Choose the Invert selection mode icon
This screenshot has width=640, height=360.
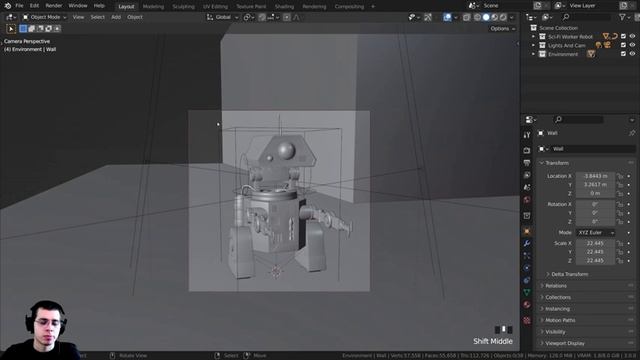[x=48, y=29]
